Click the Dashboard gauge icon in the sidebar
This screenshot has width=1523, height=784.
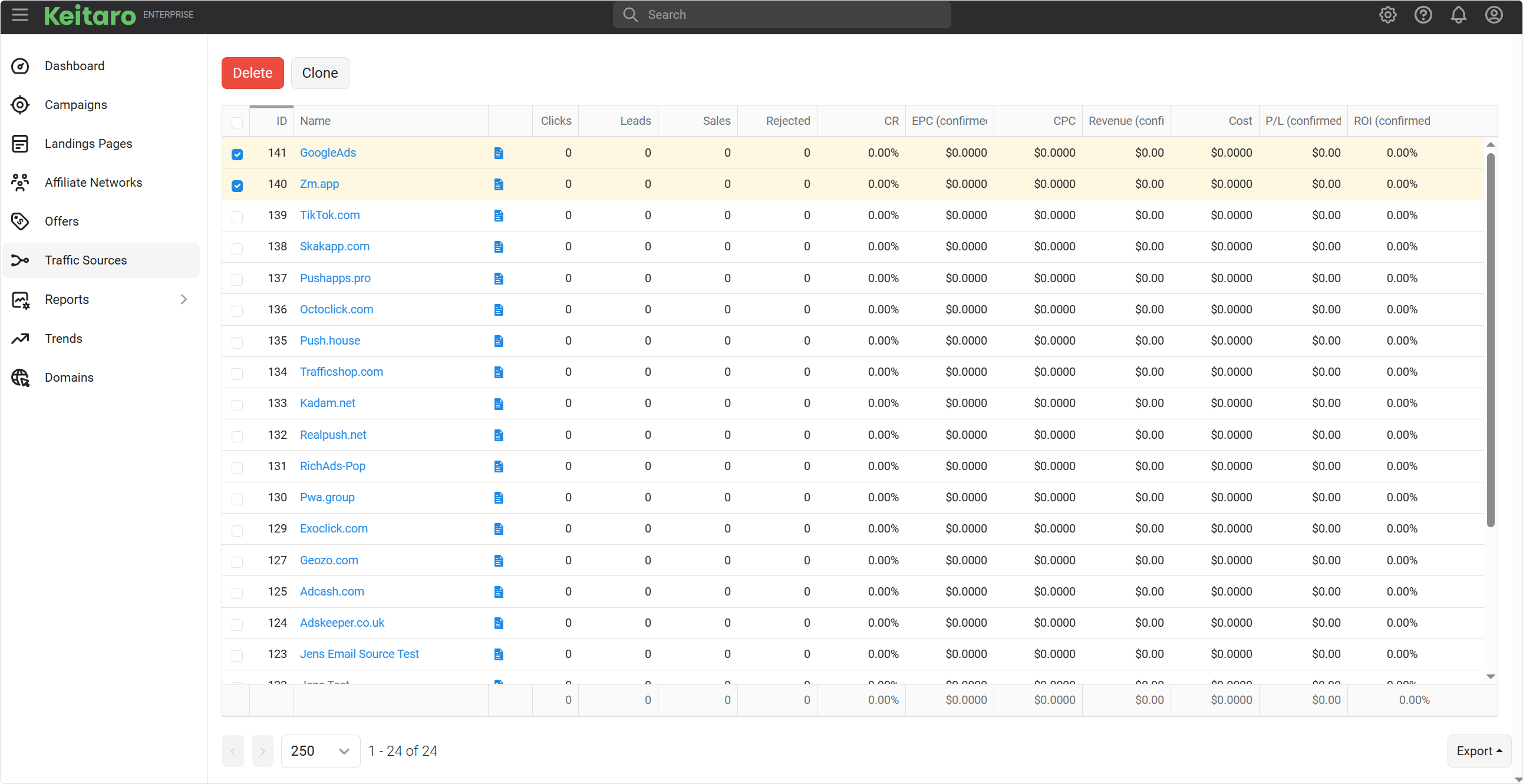coord(20,66)
